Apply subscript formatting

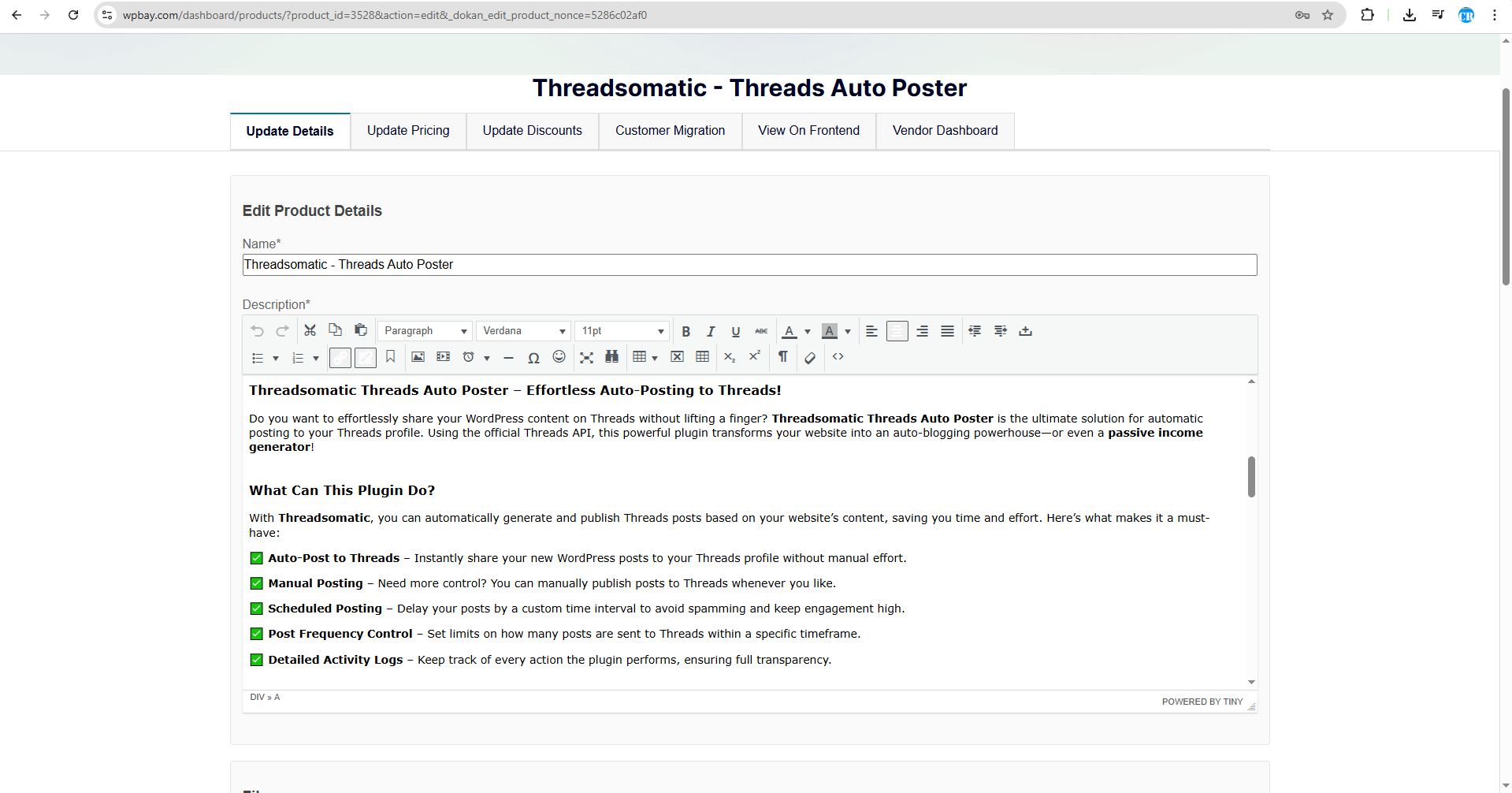(x=730, y=358)
